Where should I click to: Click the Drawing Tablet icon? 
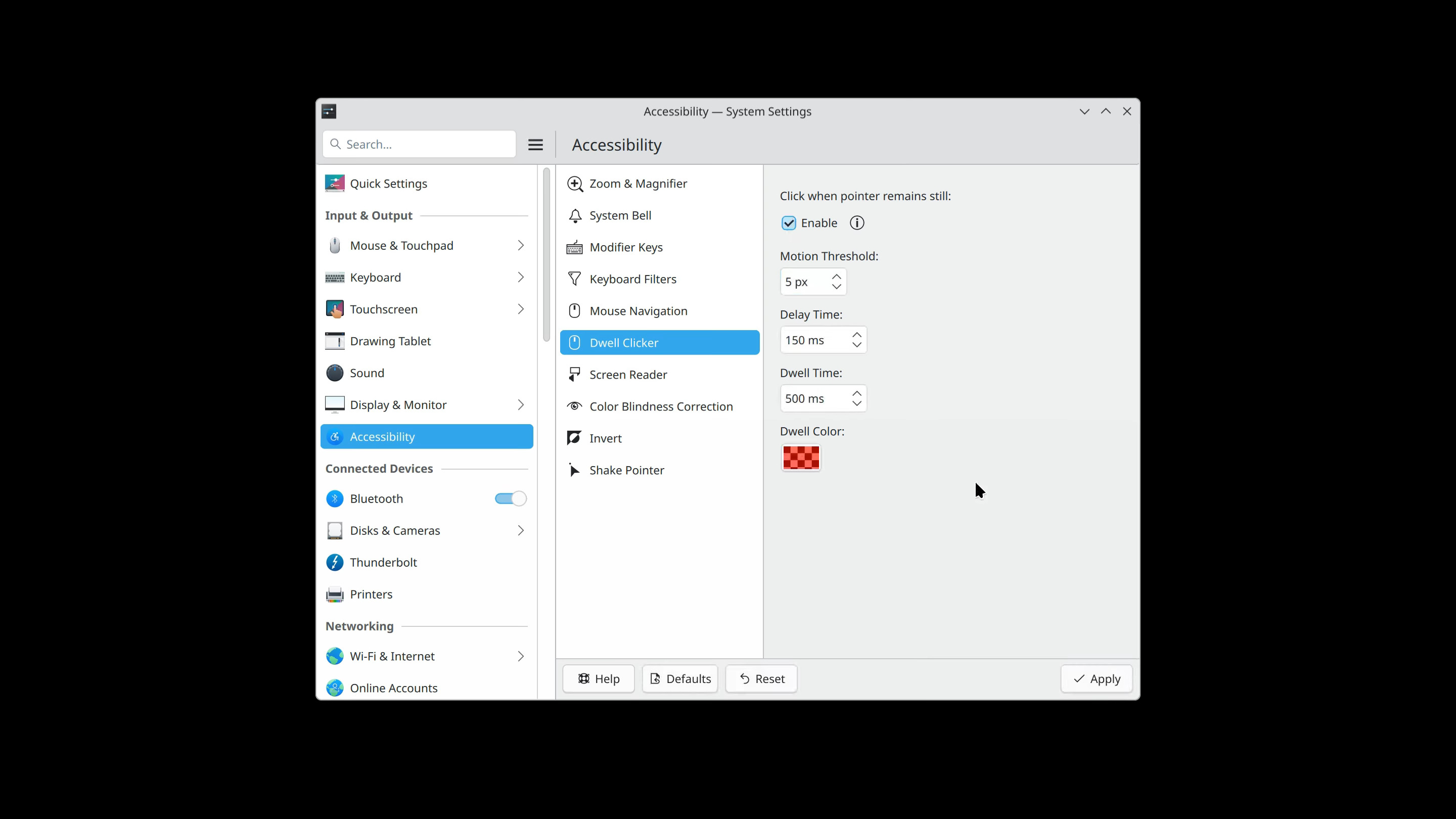click(335, 341)
